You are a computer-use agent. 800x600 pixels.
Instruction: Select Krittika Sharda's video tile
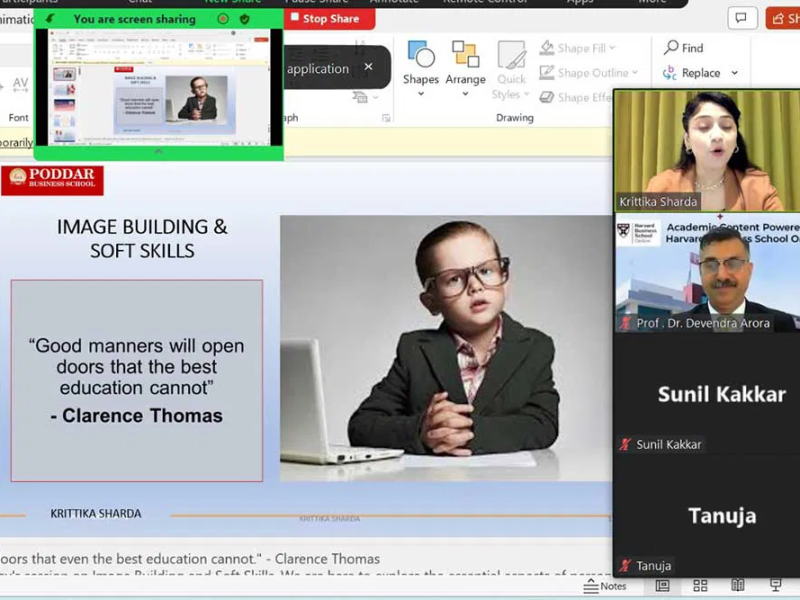707,151
